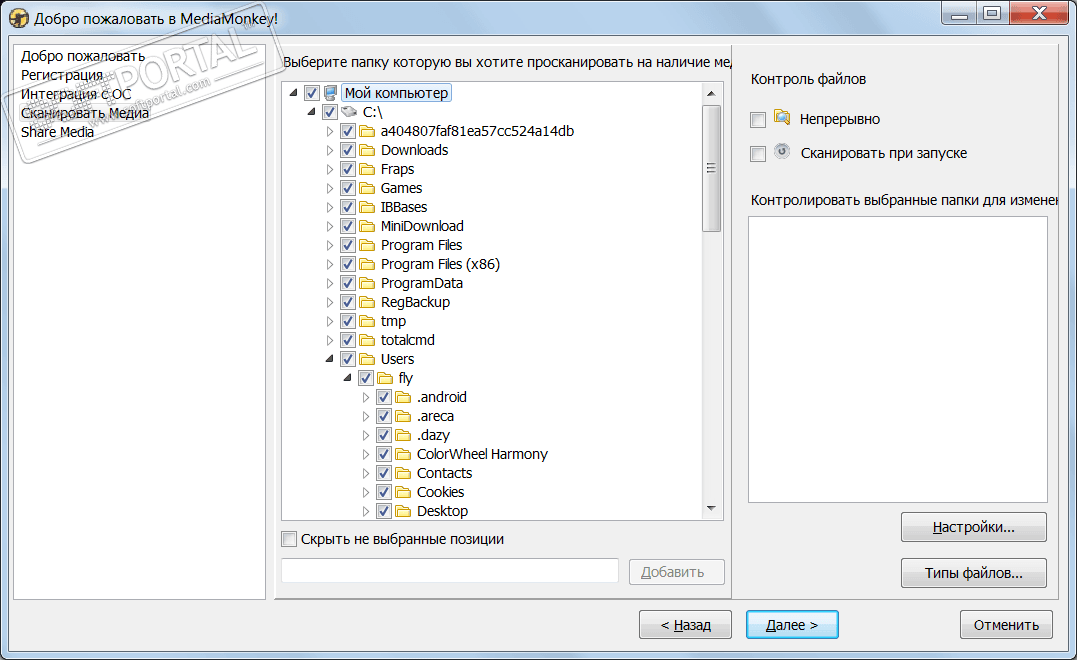Click the RegBackup folder icon
Image resolution: width=1077 pixels, height=660 pixels.
tap(367, 302)
